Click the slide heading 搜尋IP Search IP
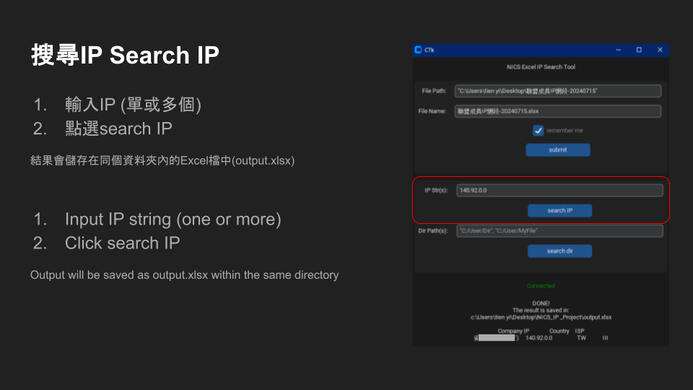This screenshot has width=693, height=390. 125,55
